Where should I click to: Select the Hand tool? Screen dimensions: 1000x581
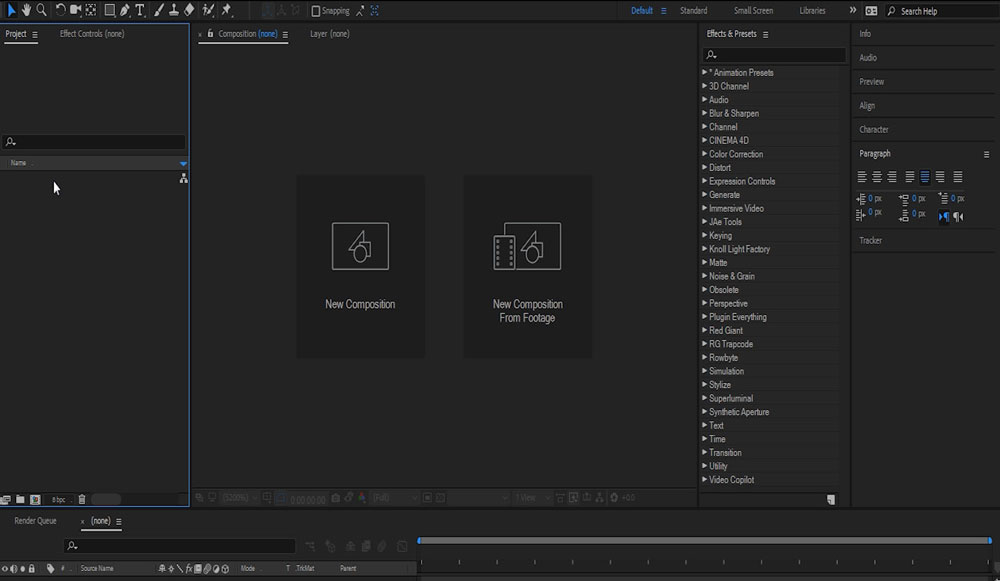tap(26, 10)
